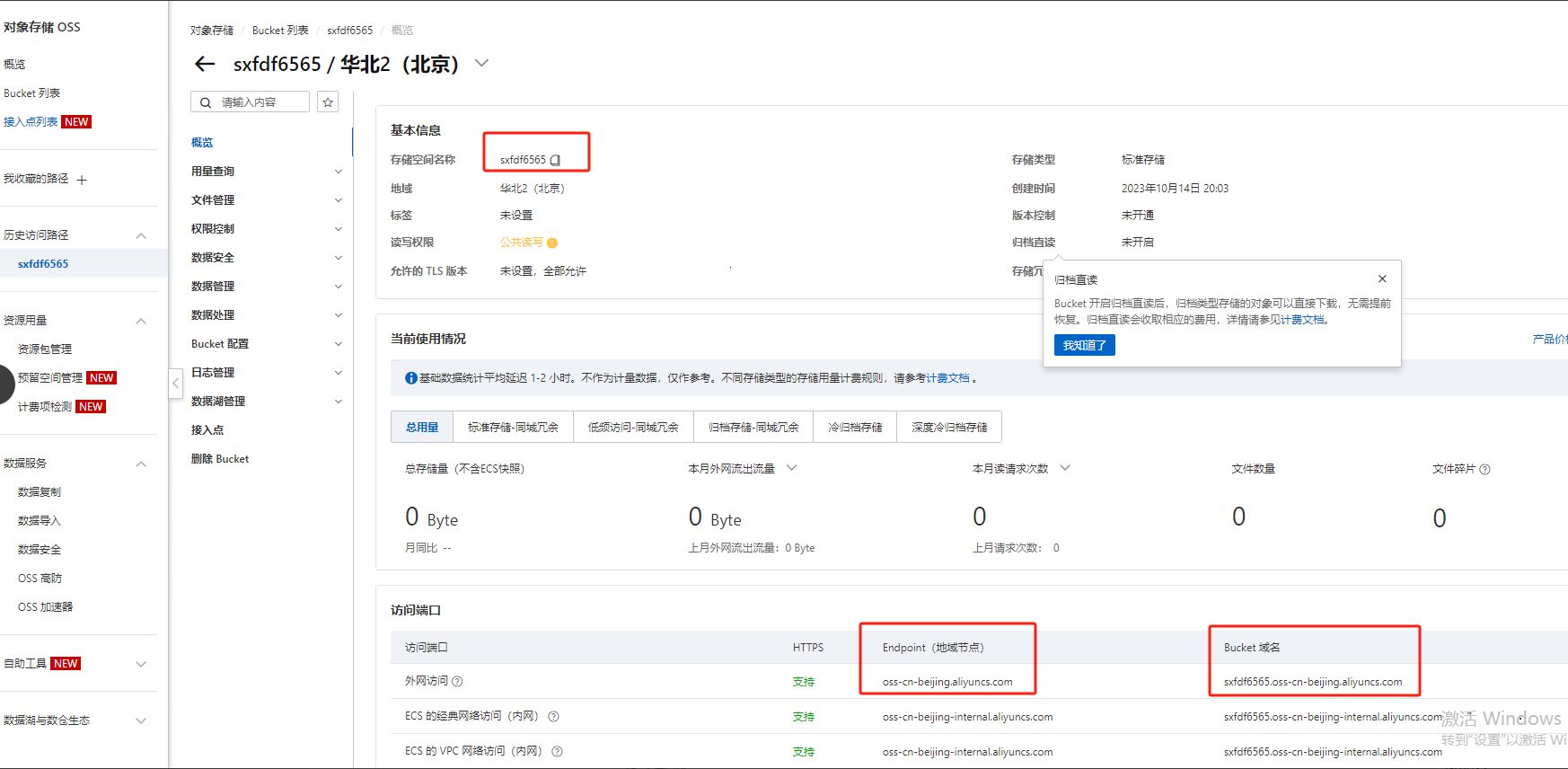Open 接入点列表 in the sidebar
The height and width of the screenshot is (769, 1568).
[x=31, y=122]
